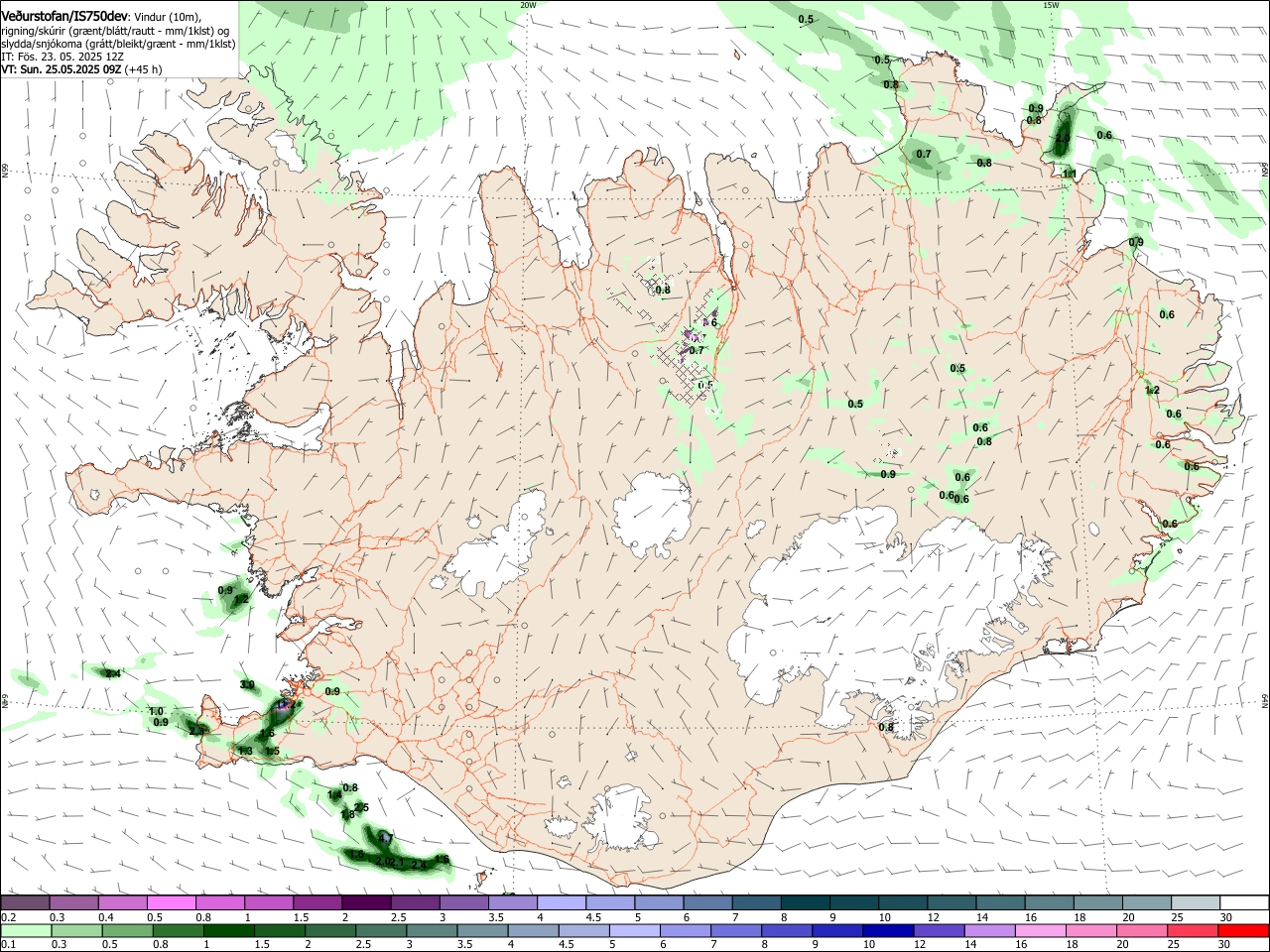
Task: Click the 1.4 precipitation value on the map
Action: [x=335, y=795]
